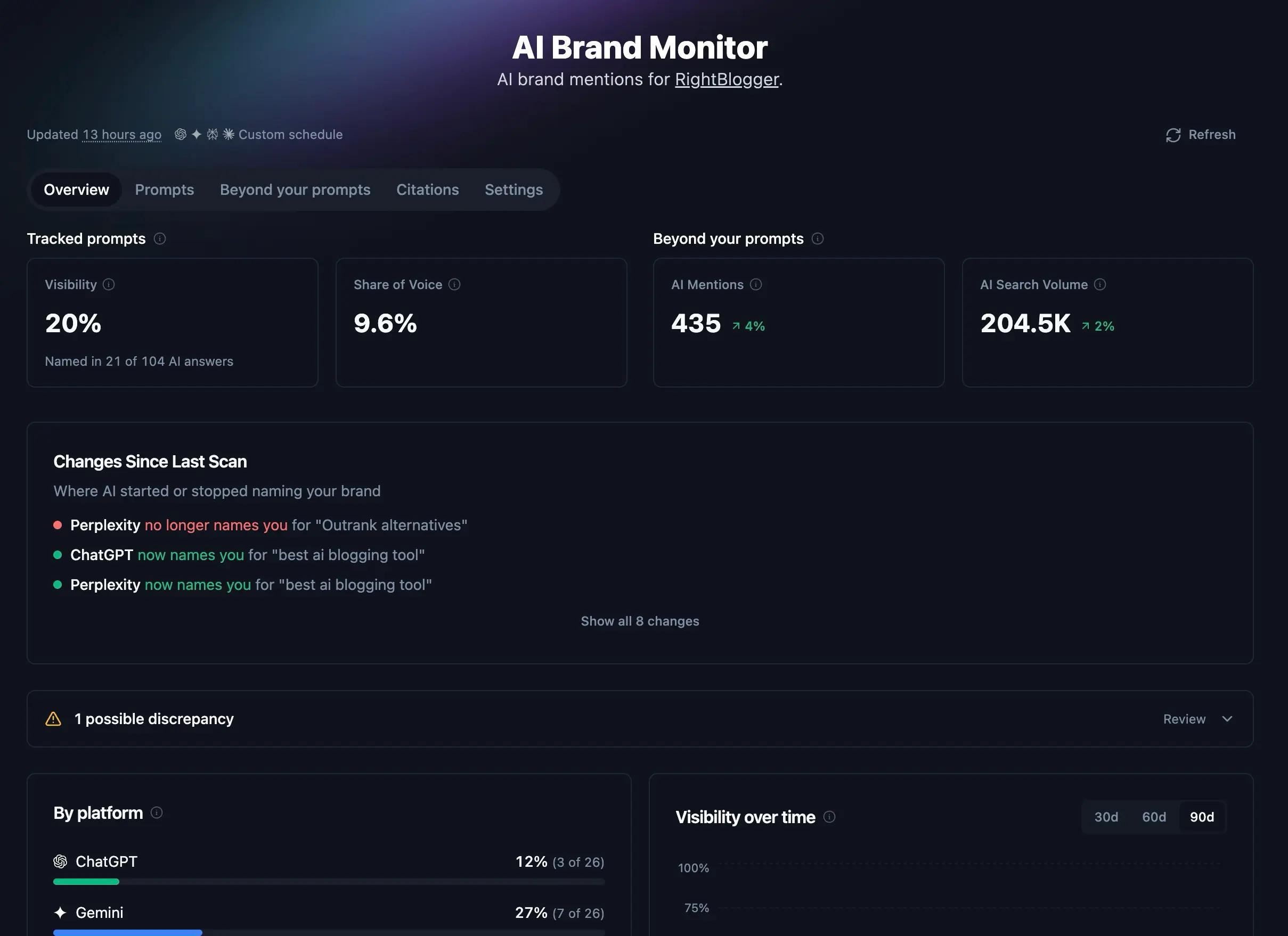Image resolution: width=1288 pixels, height=936 pixels.
Task: Click the ChatGPT logo beside Custom schedule
Action: [x=180, y=135]
